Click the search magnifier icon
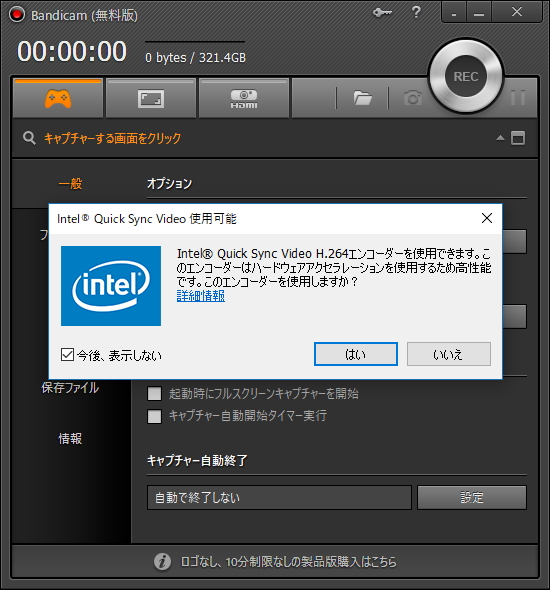Image resolution: width=550 pixels, height=590 pixels. point(29,138)
